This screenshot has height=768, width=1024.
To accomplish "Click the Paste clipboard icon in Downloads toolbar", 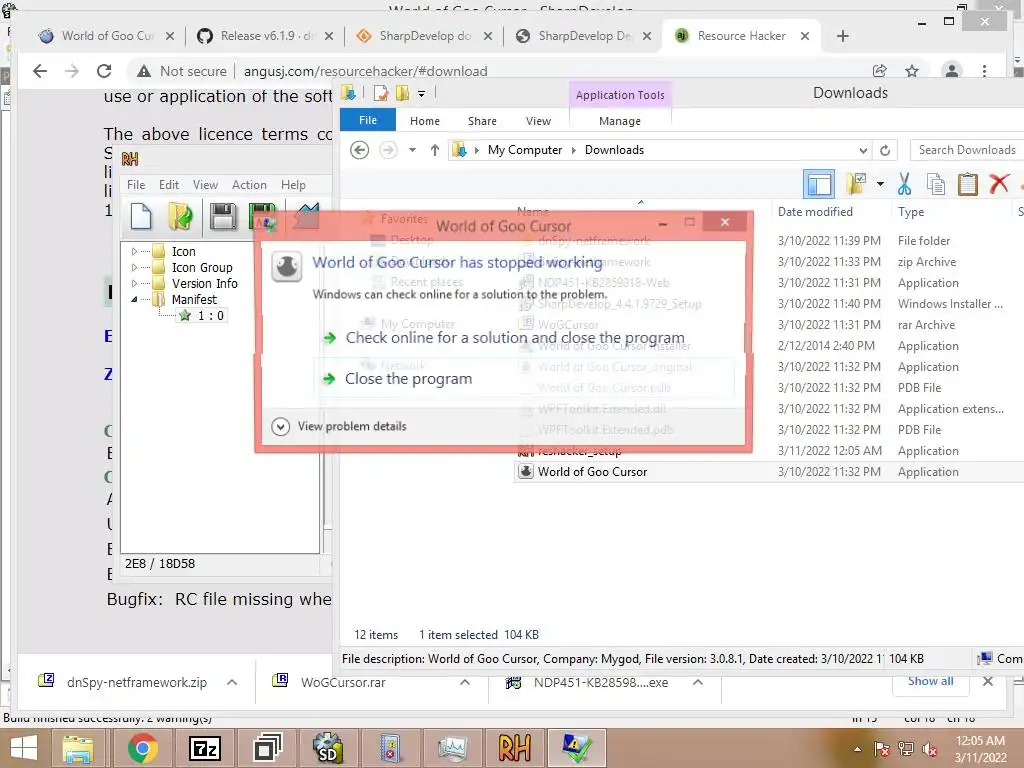I will tap(967, 184).
